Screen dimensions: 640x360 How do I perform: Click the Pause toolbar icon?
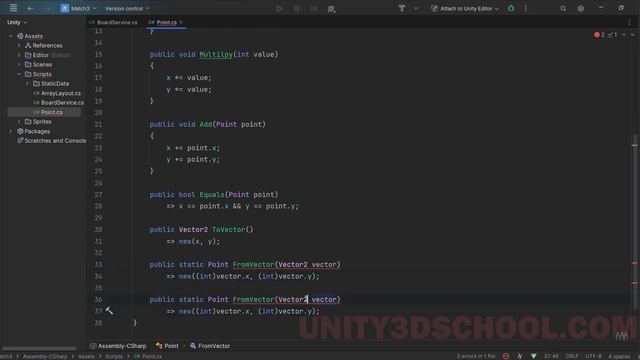296,8
